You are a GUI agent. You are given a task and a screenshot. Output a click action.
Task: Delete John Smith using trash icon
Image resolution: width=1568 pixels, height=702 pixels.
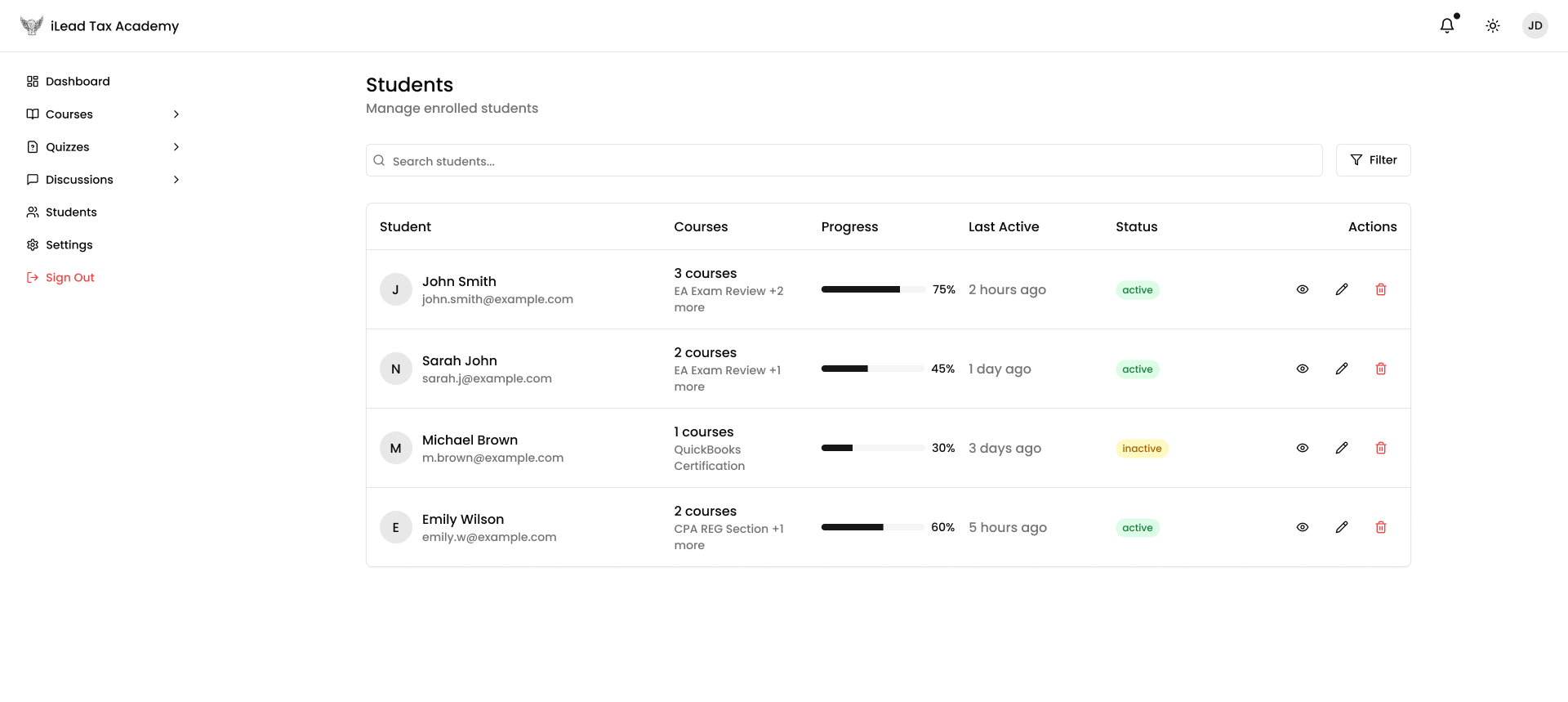point(1380,289)
